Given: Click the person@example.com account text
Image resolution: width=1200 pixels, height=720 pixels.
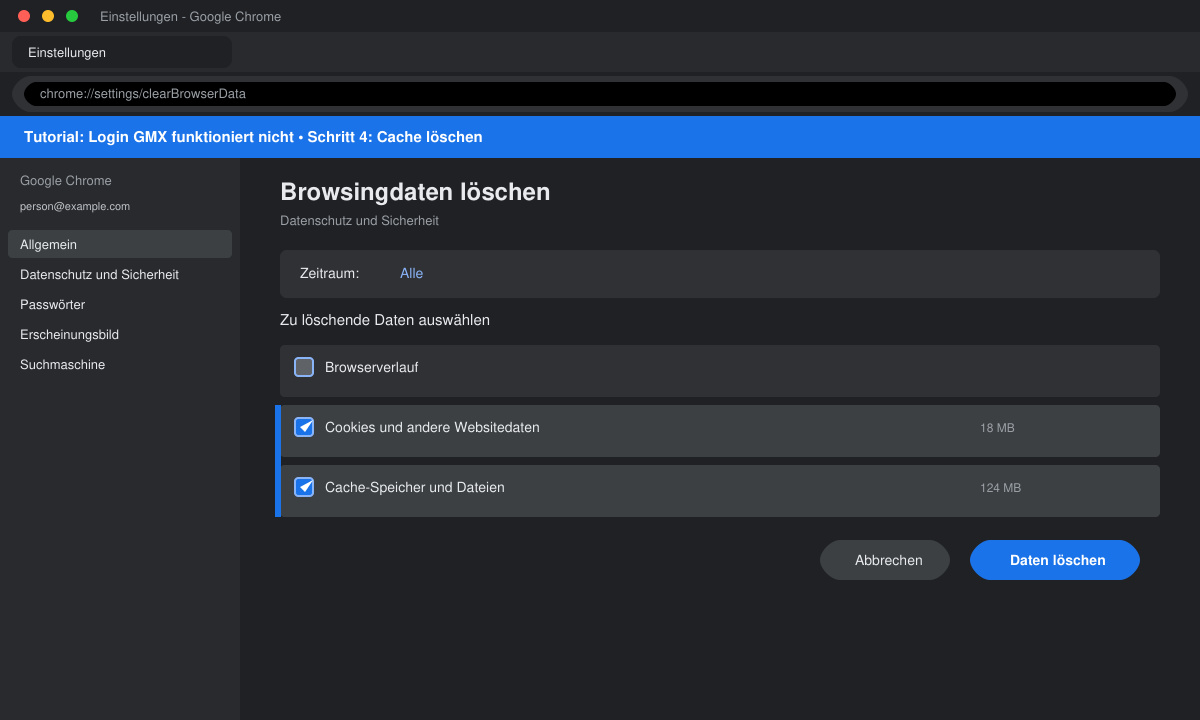Looking at the screenshot, I should (75, 206).
